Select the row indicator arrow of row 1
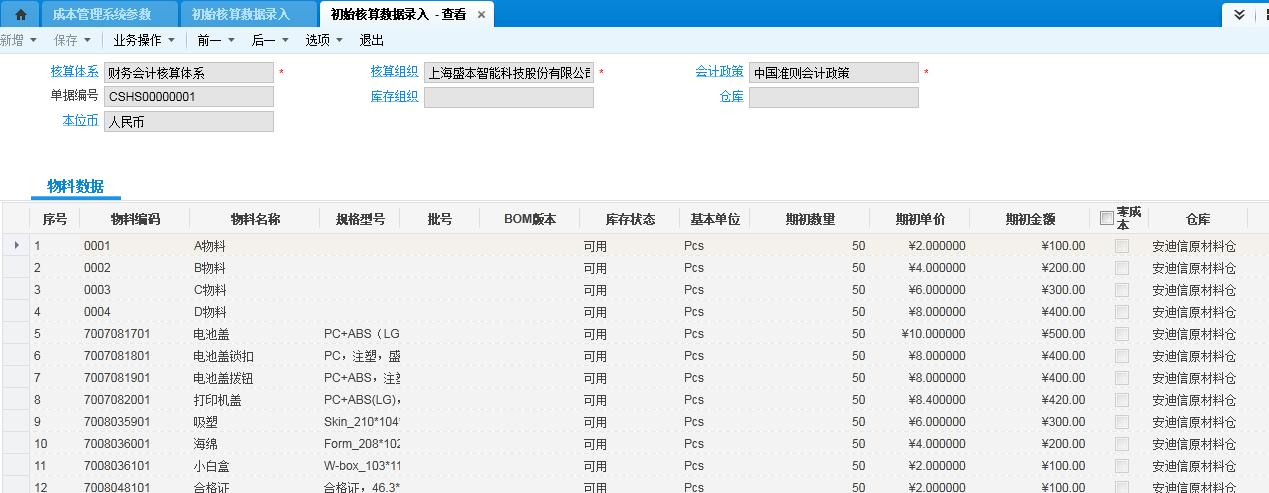 point(16,245)
